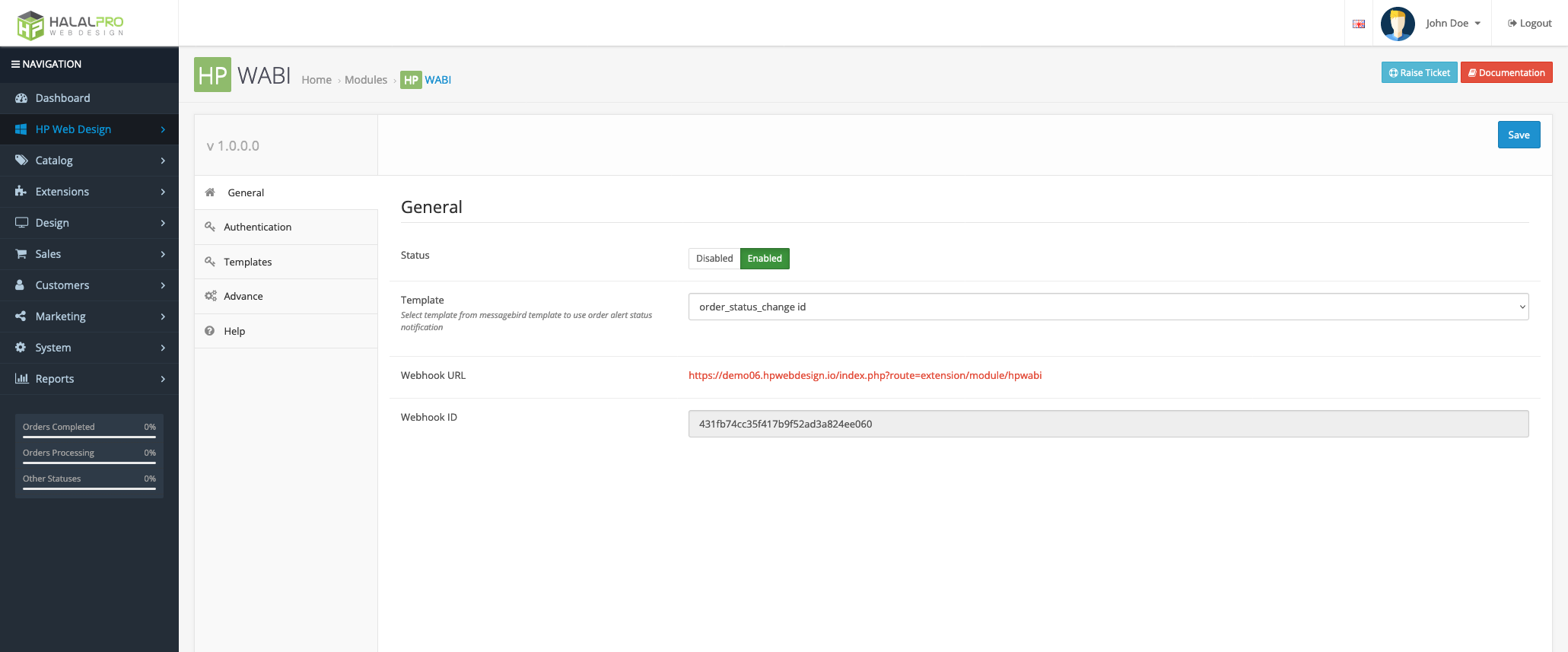Click the WABI breadcrumb link
The width and height of the screenshot is (1568, 652).
437,80
